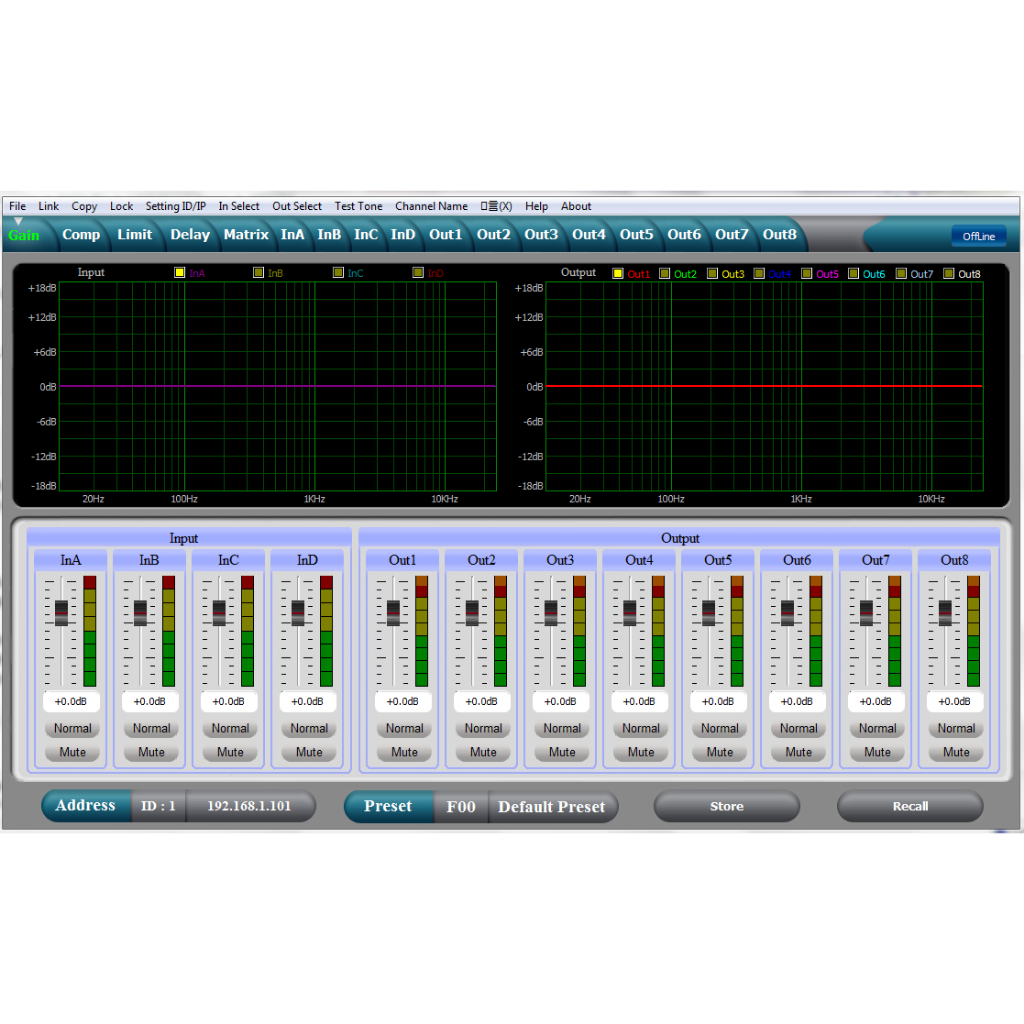This screenshot has height=1024, width=1024.
Task: Switch to the Delay tab
Action: point(190,234)
